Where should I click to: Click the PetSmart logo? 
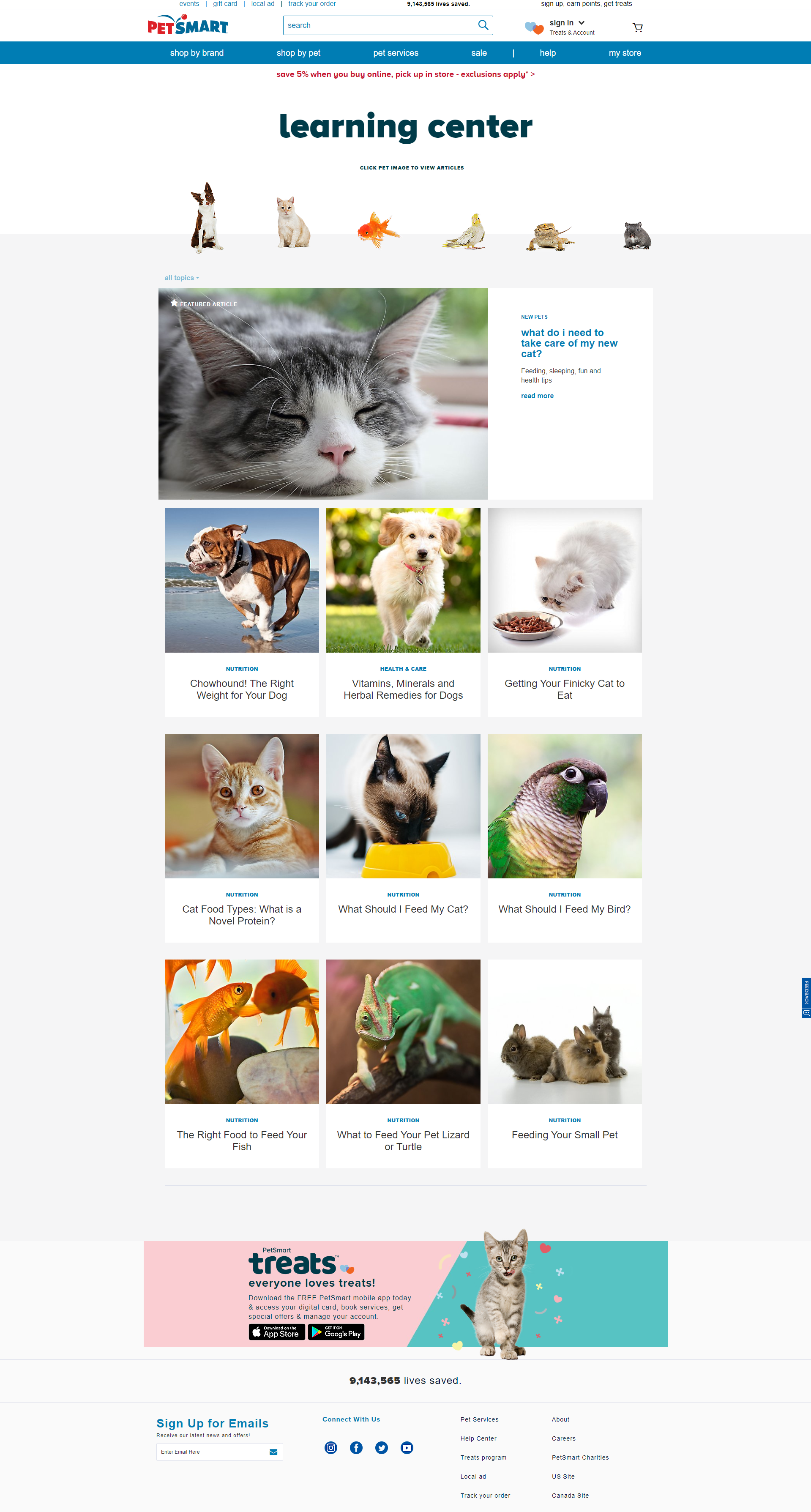pos(188,25)
